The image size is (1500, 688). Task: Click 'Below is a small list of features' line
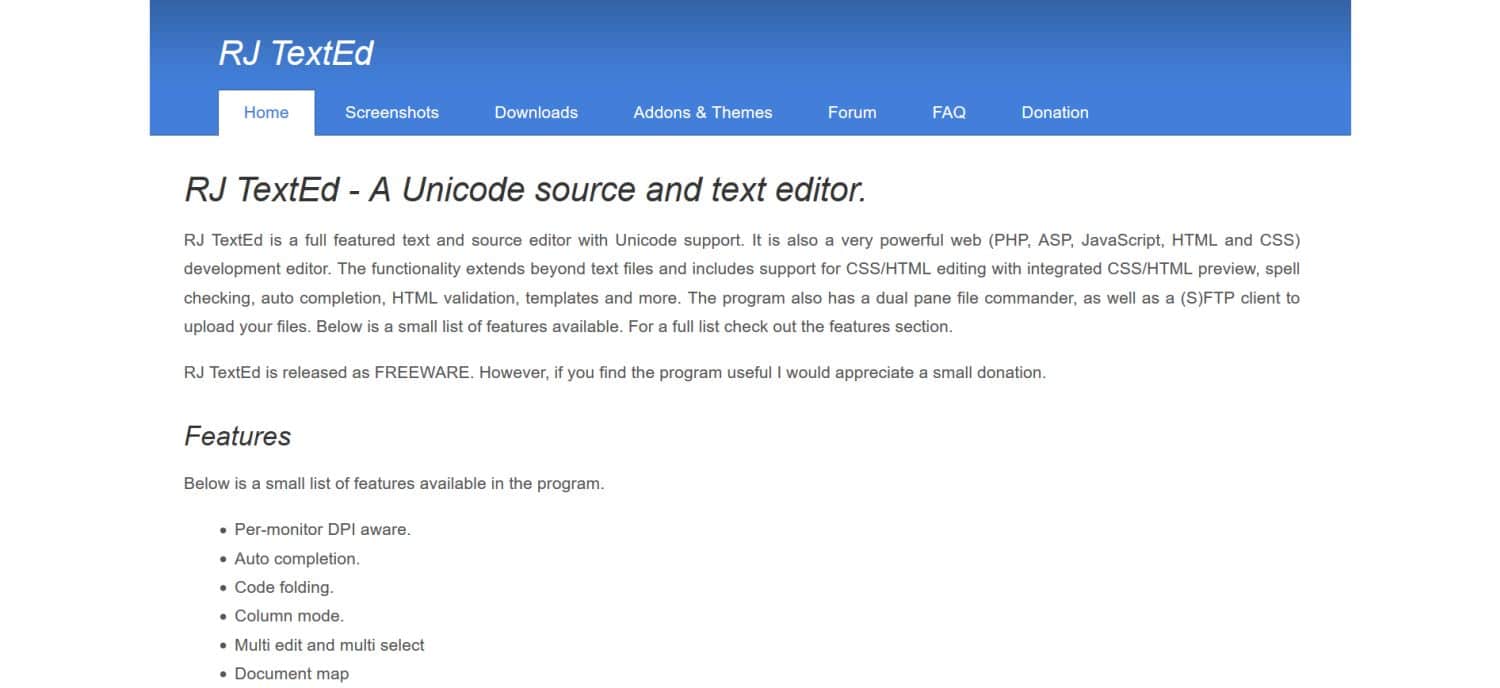click(393, 484)
